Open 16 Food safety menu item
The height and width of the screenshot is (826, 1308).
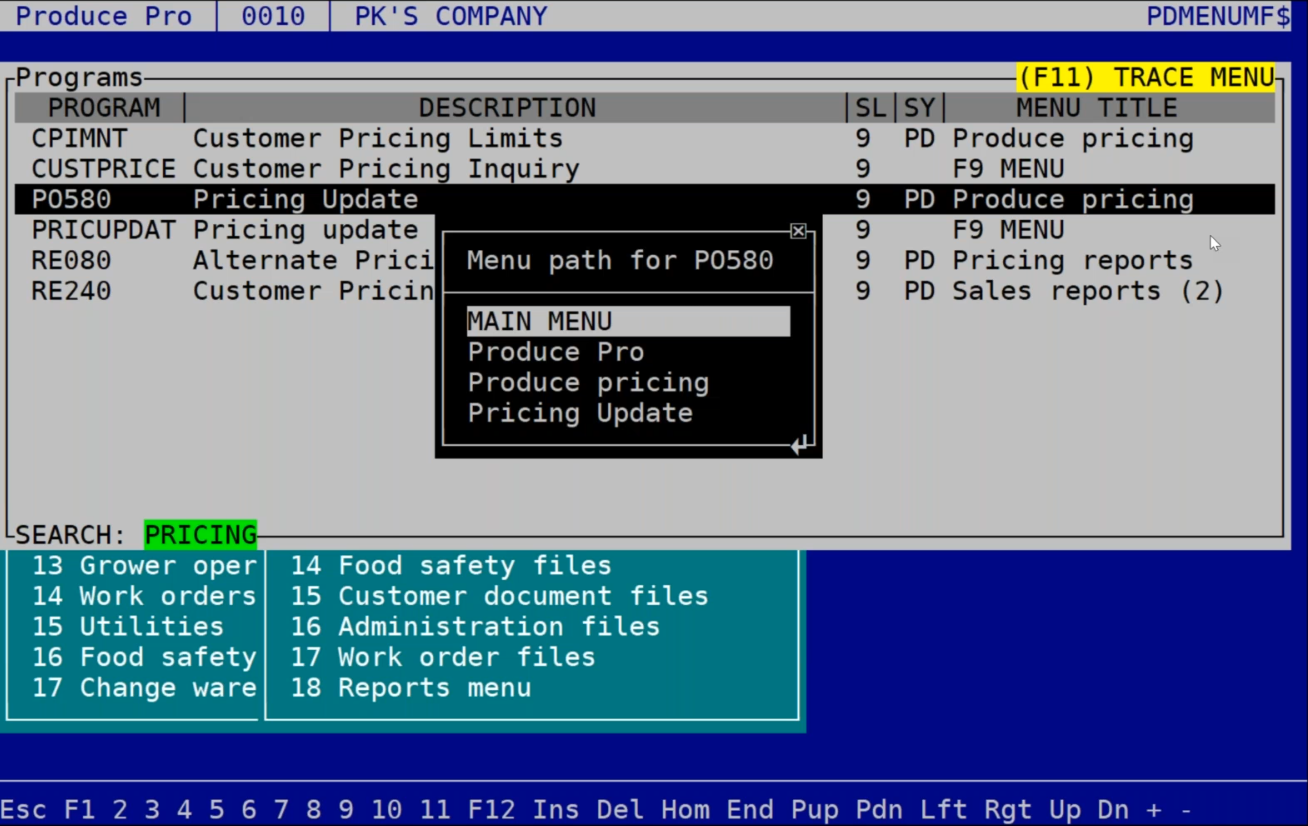point(144,657)
